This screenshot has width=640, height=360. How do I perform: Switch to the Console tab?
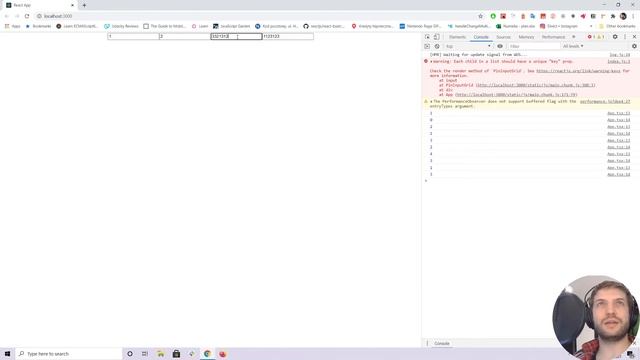pos(481,37)
